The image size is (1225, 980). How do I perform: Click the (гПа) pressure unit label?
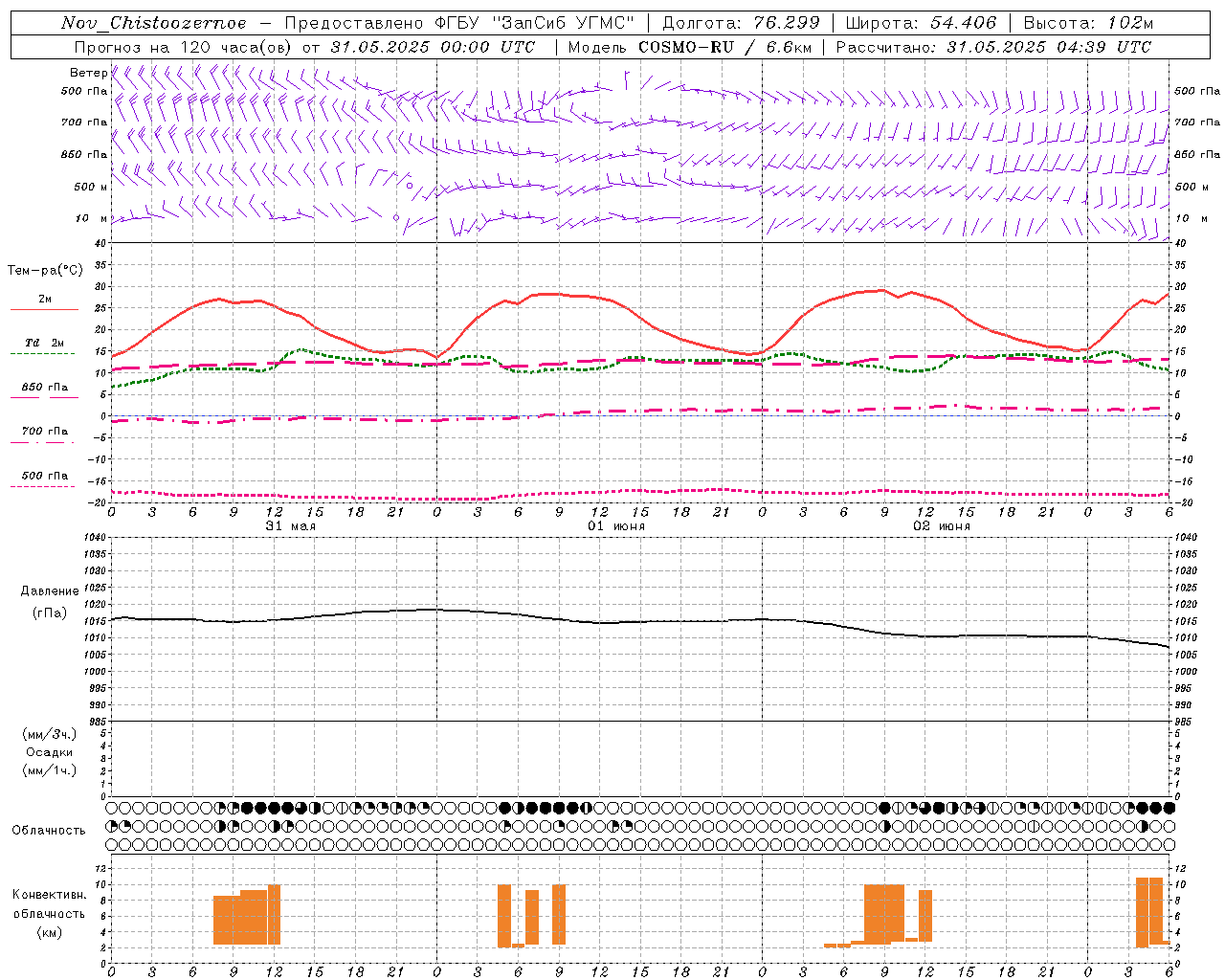click(50, 612)
